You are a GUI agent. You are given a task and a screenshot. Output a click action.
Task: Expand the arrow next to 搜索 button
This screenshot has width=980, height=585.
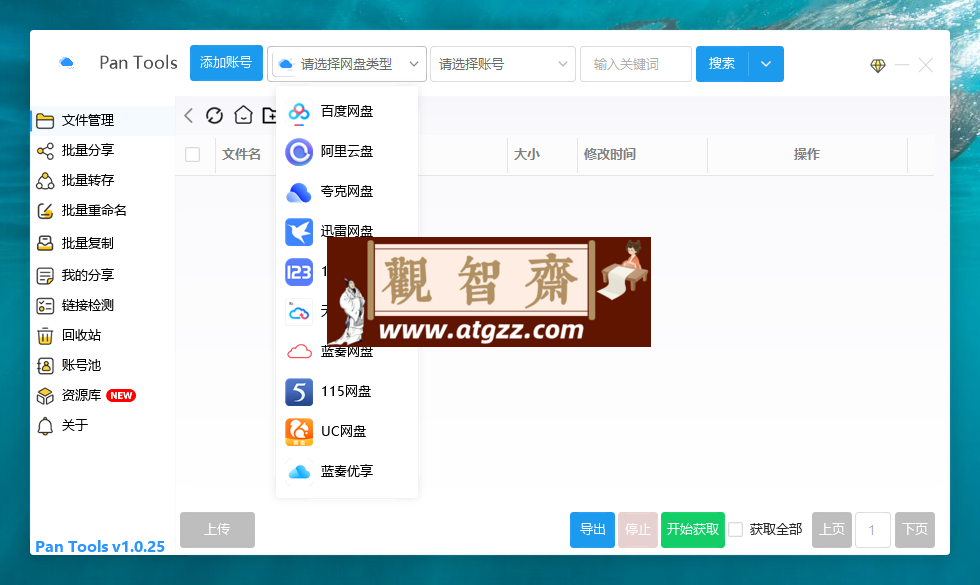(x=766, y=64)
